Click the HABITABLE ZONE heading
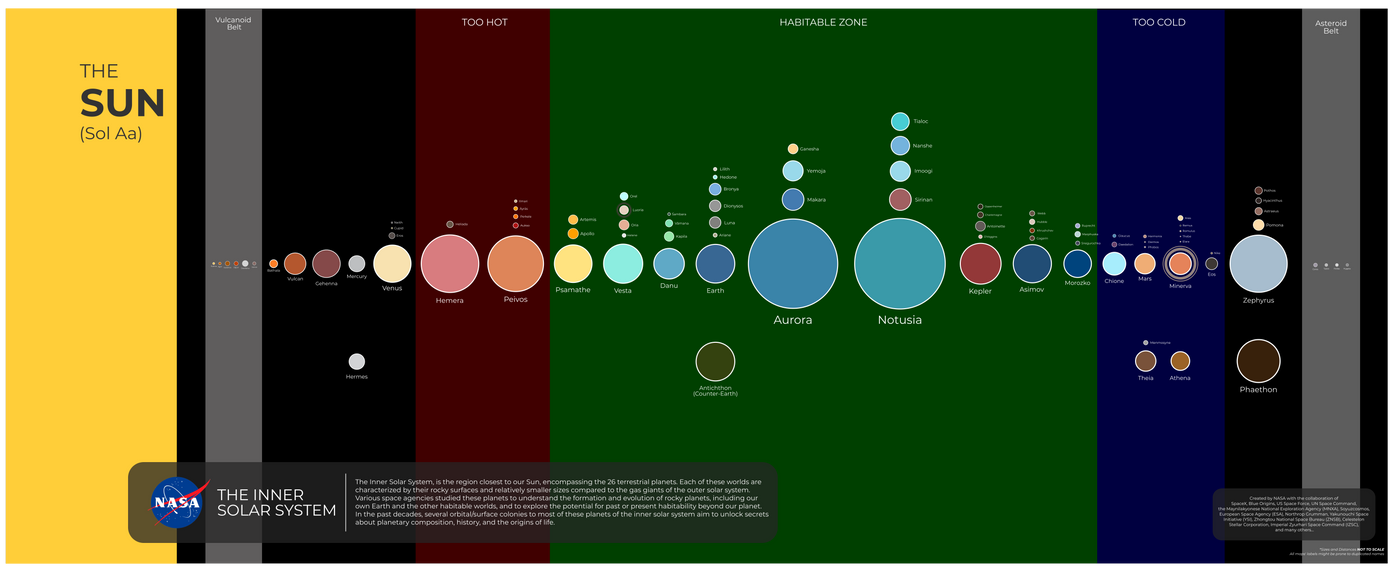The image size is (1400, 571). [823, 22]
